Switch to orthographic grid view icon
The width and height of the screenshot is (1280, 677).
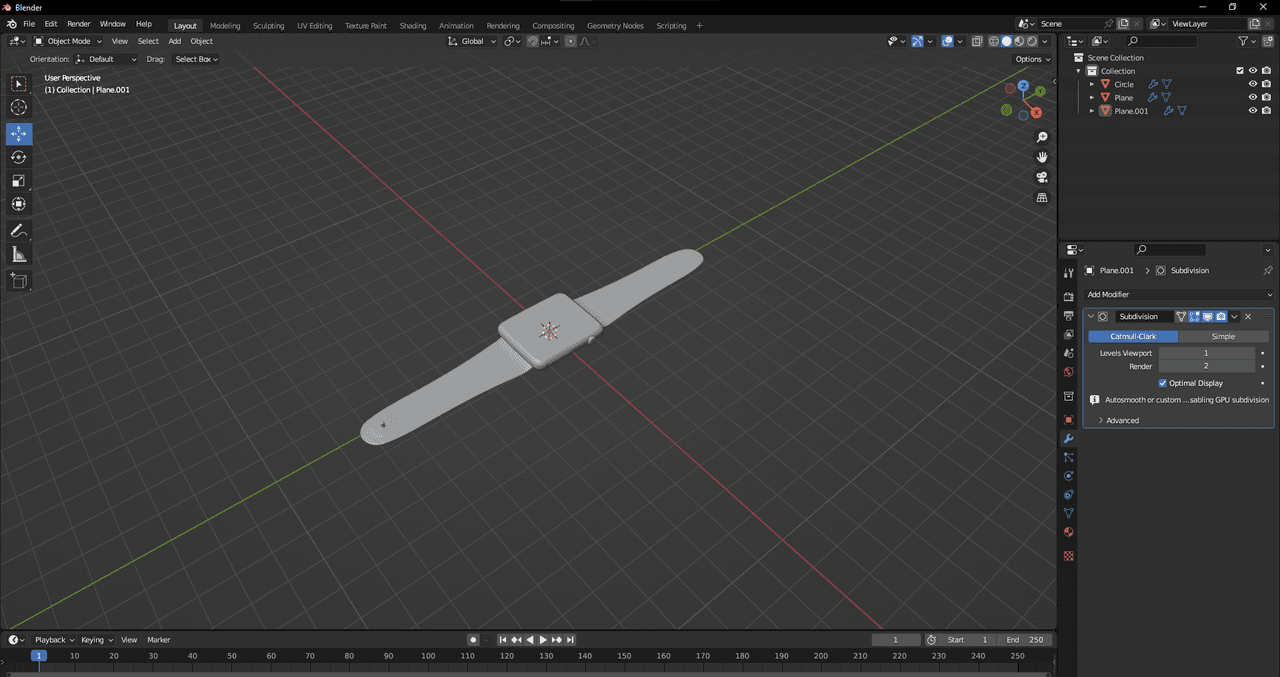(x=1041, y=198)
